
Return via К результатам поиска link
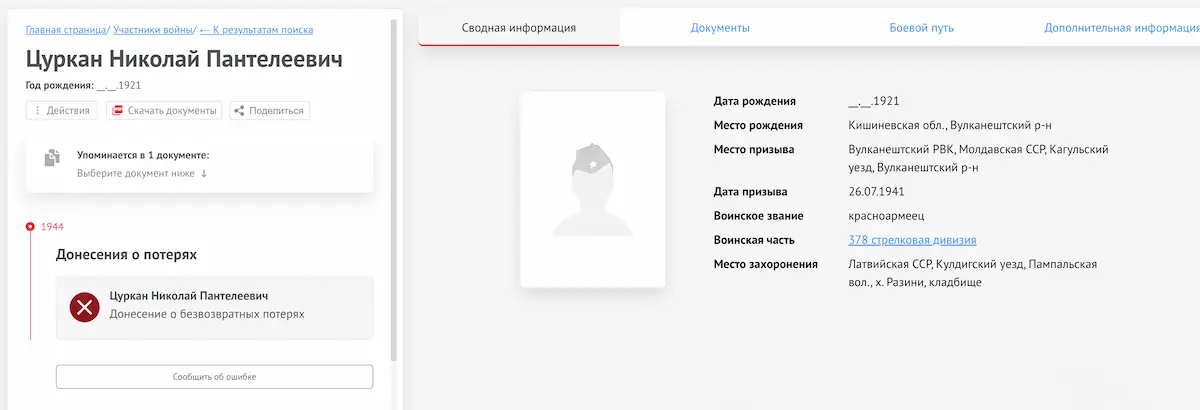tap(256, 30)
